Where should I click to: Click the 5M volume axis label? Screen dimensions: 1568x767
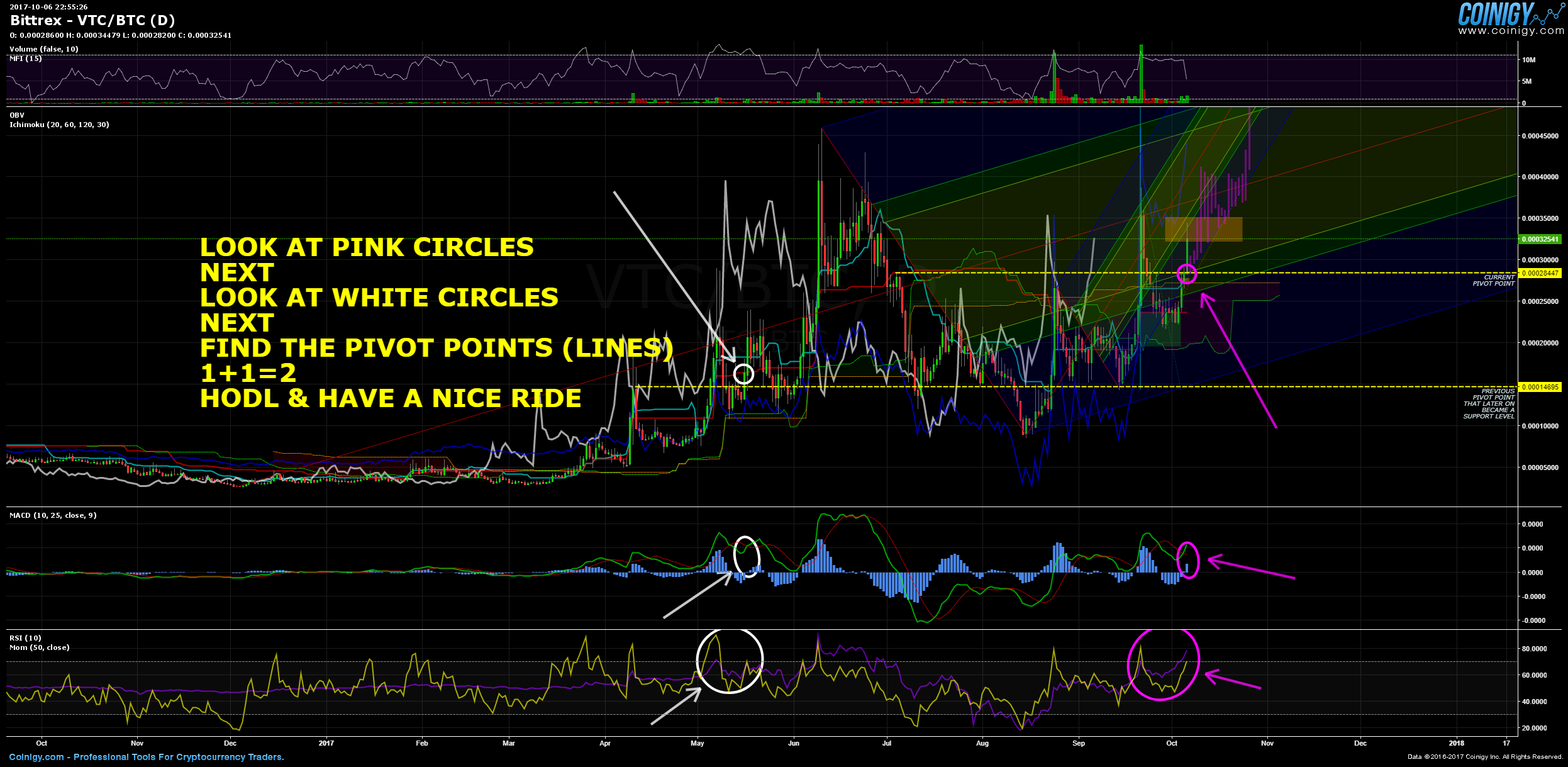coord(1526,81)
